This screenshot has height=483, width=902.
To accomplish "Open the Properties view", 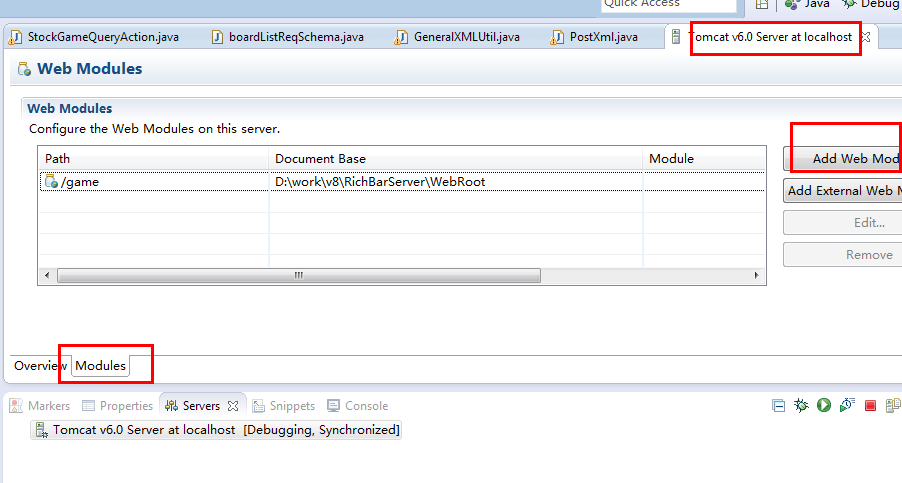I will [118, 406].
